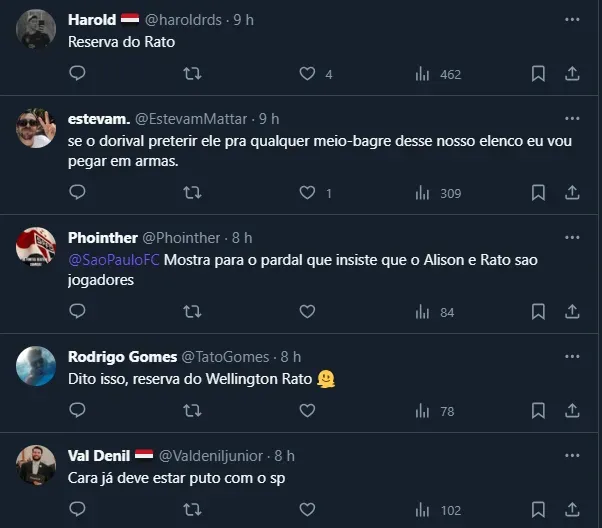Reply to Phointher's tweet
The height and width of the screenshot is (528, 602).
click(78, 312)
